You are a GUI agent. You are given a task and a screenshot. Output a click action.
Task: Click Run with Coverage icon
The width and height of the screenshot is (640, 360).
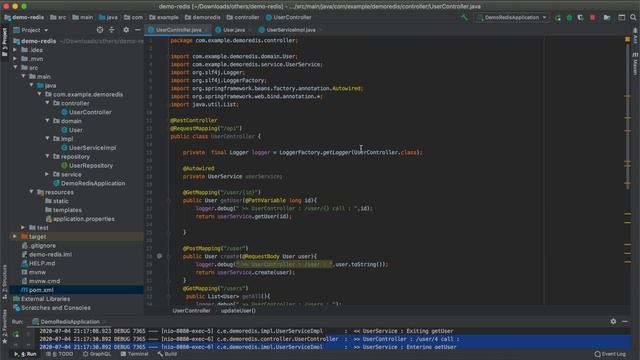580,18
